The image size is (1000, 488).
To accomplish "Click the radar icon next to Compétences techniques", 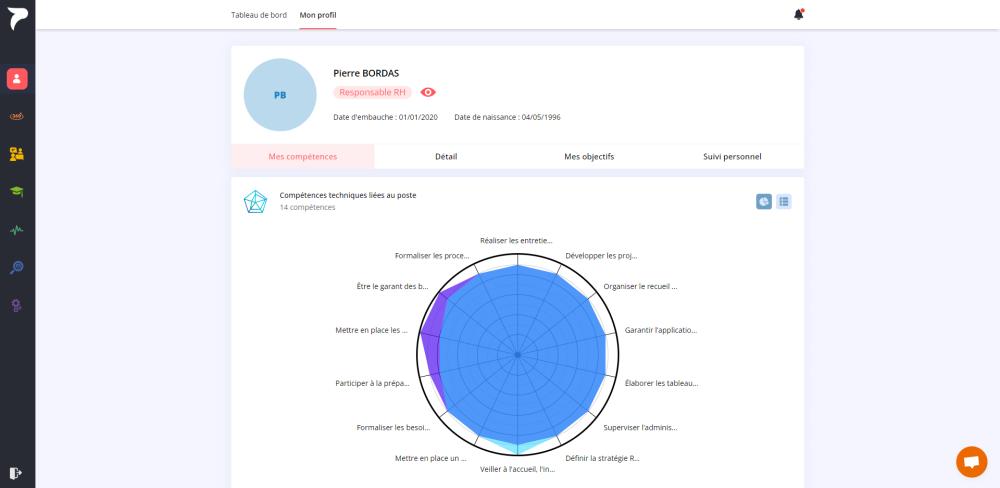I will pyautogui.click(x=256, y=202).
